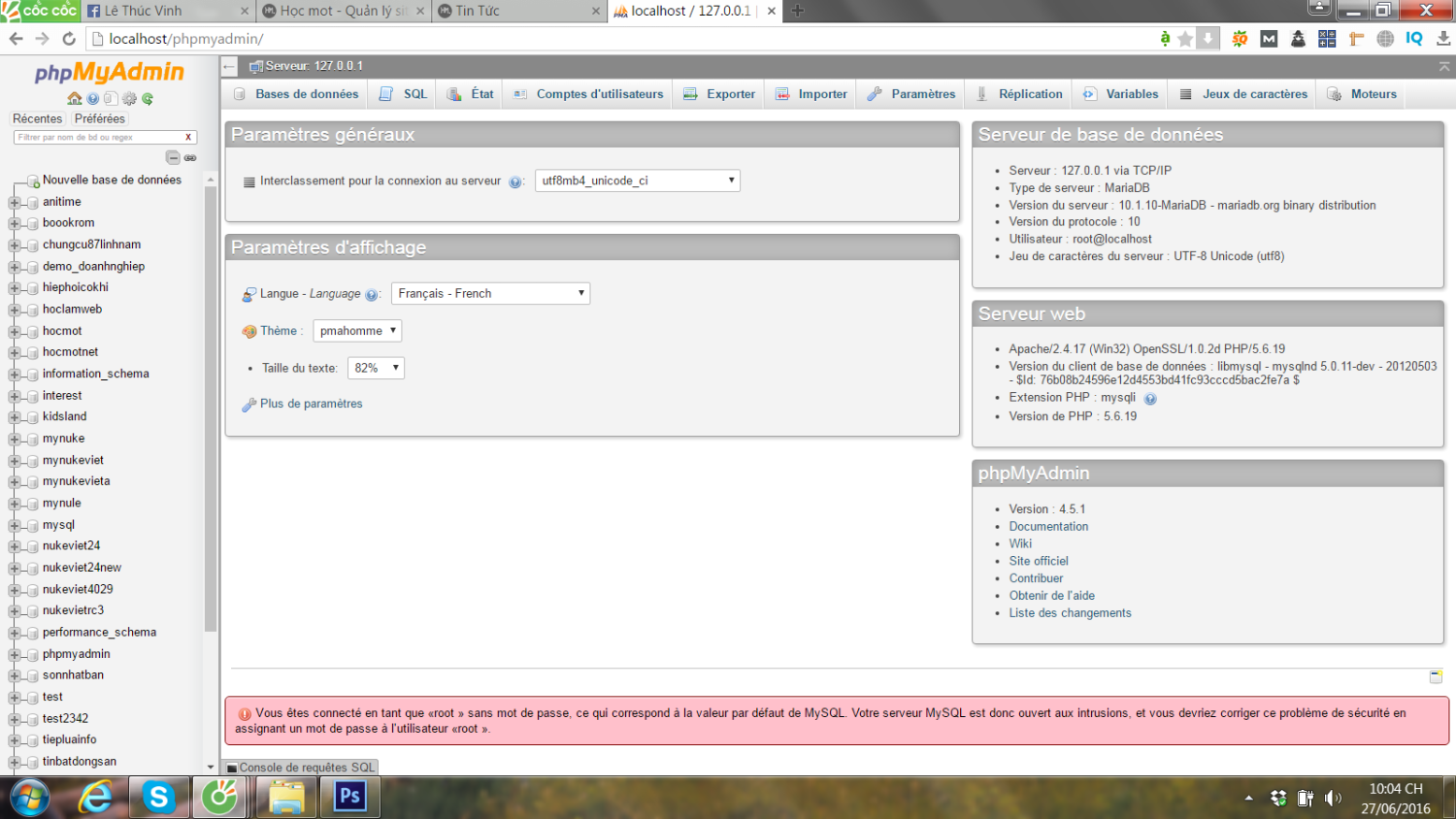Open the Importer tab
The width and height of the screenshot is (1456, 819).
[x=811, y=94]
